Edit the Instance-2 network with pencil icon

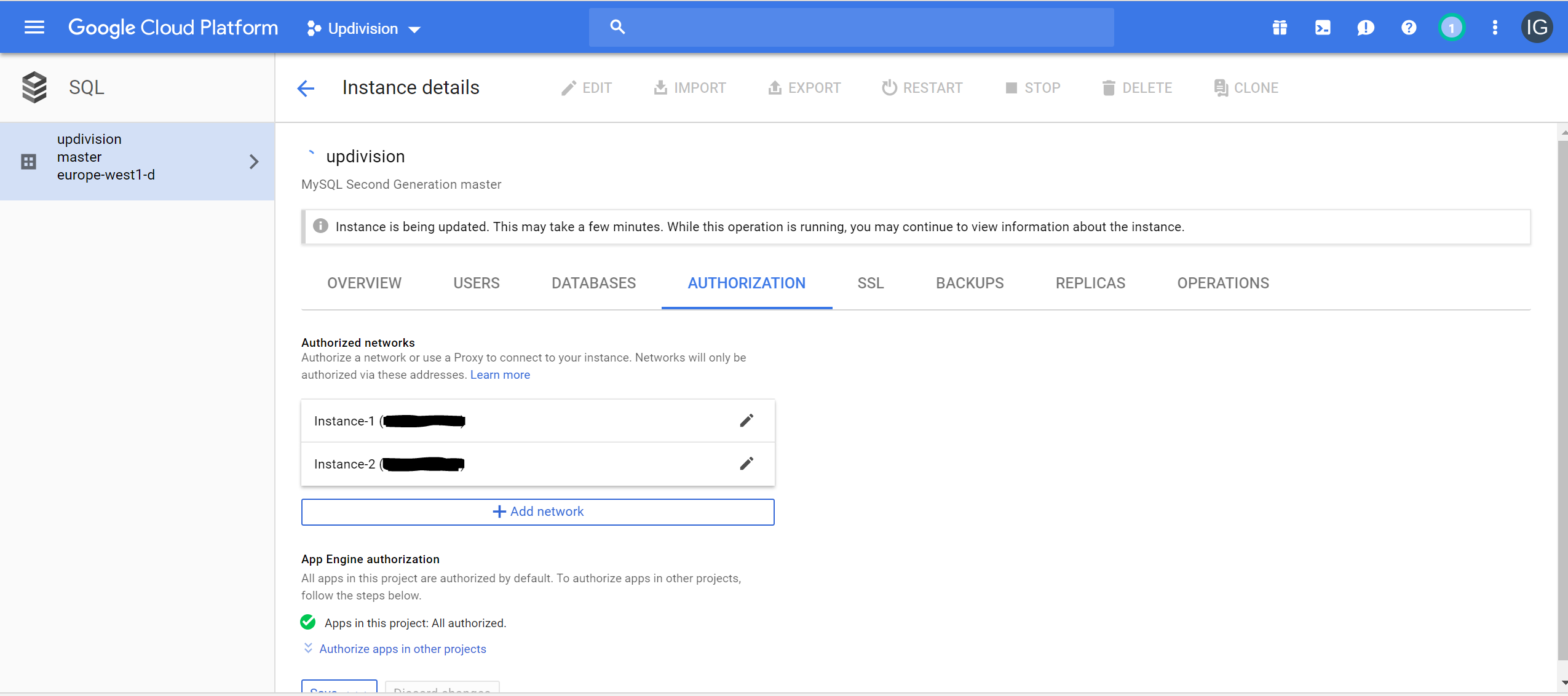(746, 464)
